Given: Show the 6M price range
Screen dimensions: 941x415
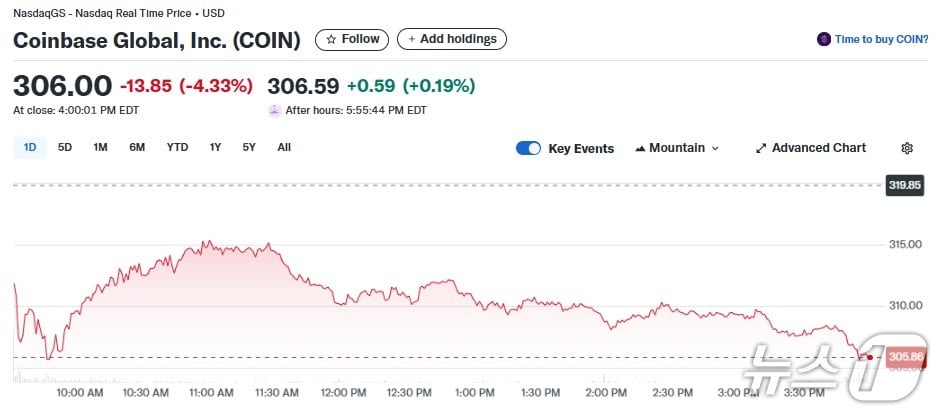Looking at the screenshot, I should pyautogui.click(x=137, y=147).
